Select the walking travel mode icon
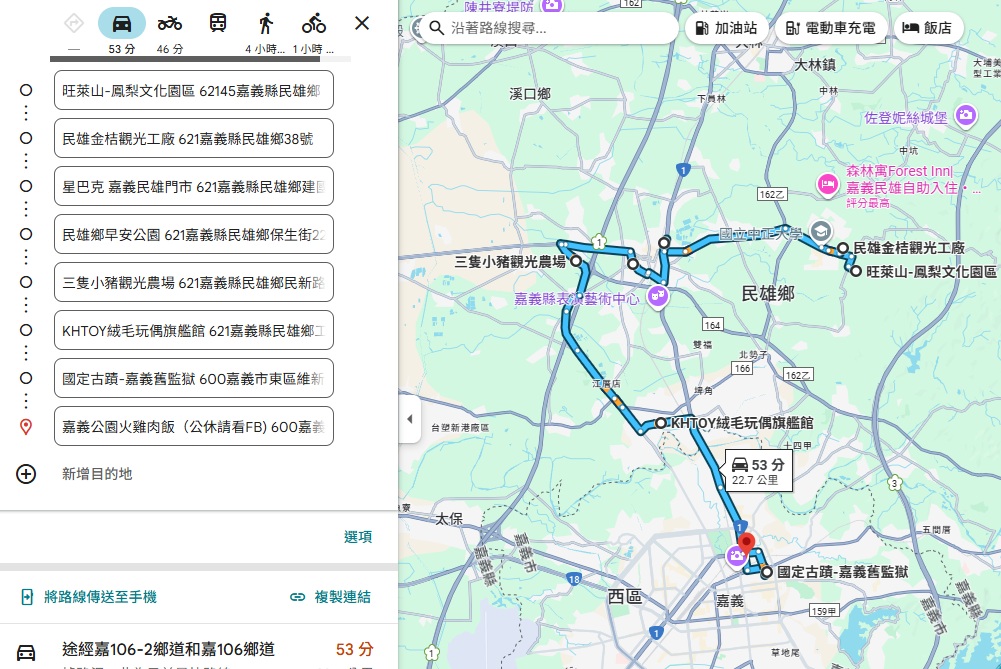The image size is (1001, 669). pyautogui.click(x=265, y=21)
